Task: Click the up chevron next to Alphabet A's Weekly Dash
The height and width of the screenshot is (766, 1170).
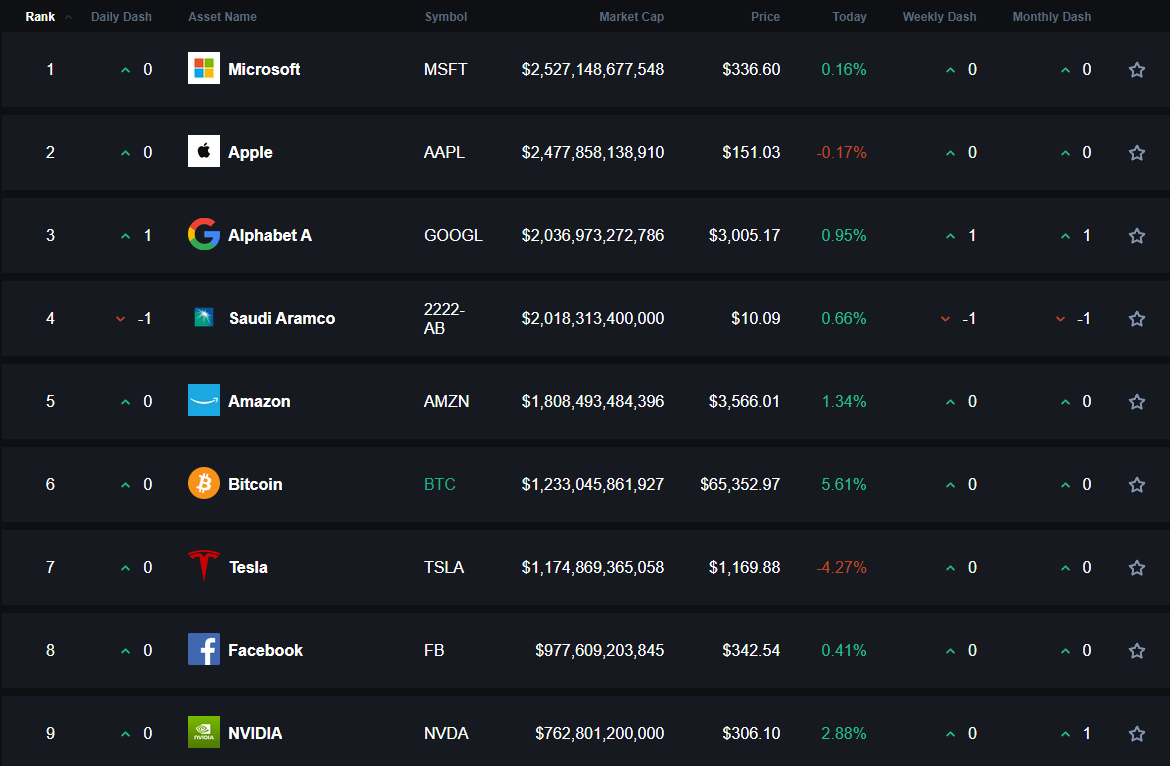Action: (950, 235)
